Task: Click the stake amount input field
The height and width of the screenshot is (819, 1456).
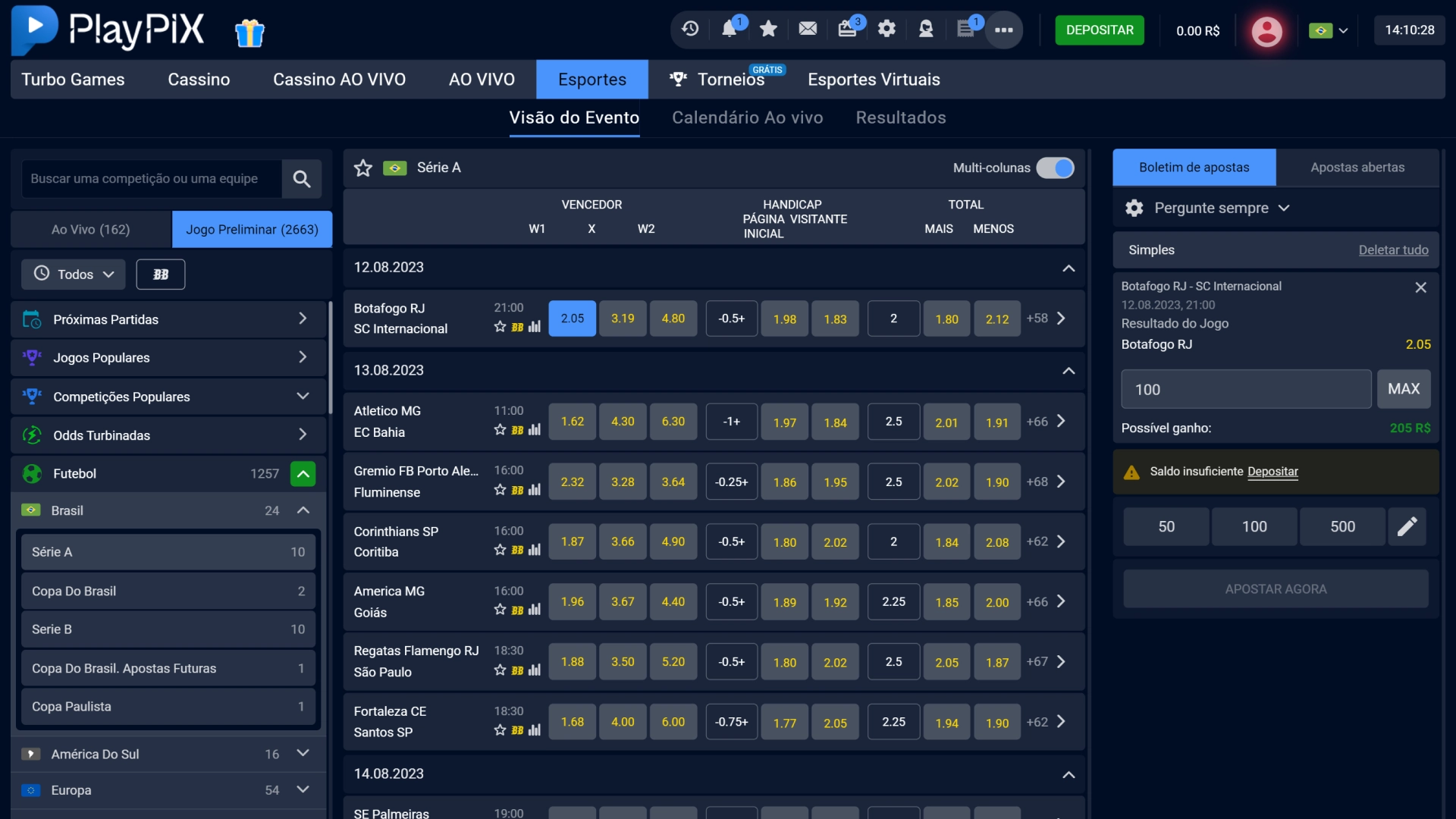Action: coord(1246,390)
